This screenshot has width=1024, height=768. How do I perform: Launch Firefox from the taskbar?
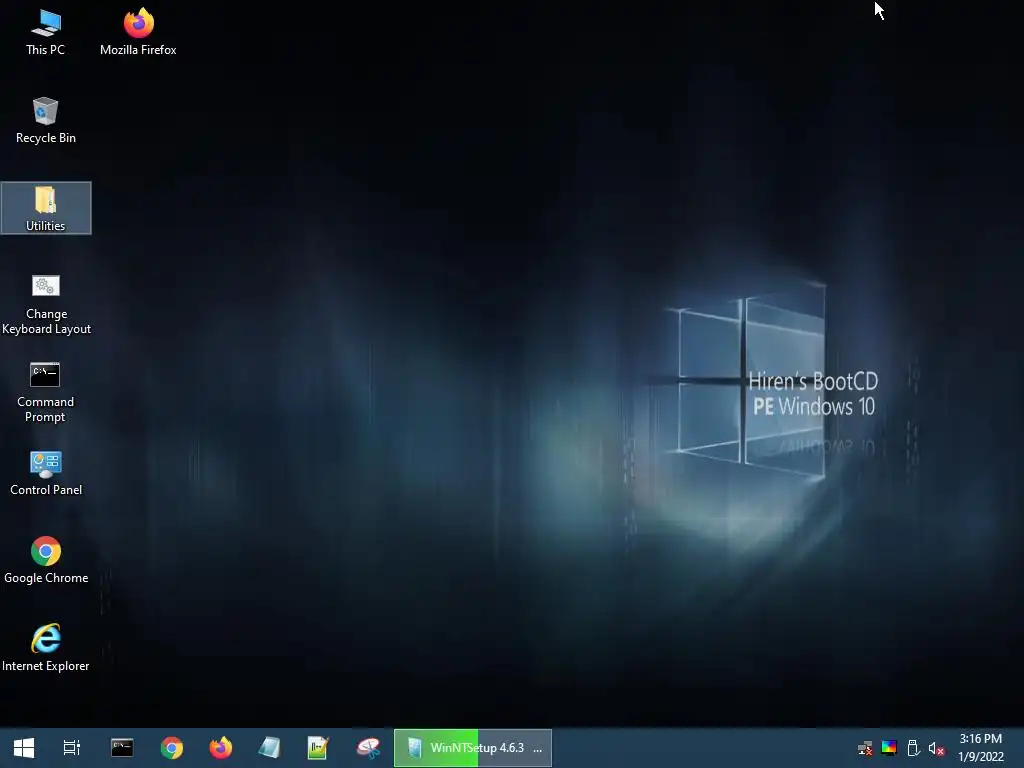(221, 748)
